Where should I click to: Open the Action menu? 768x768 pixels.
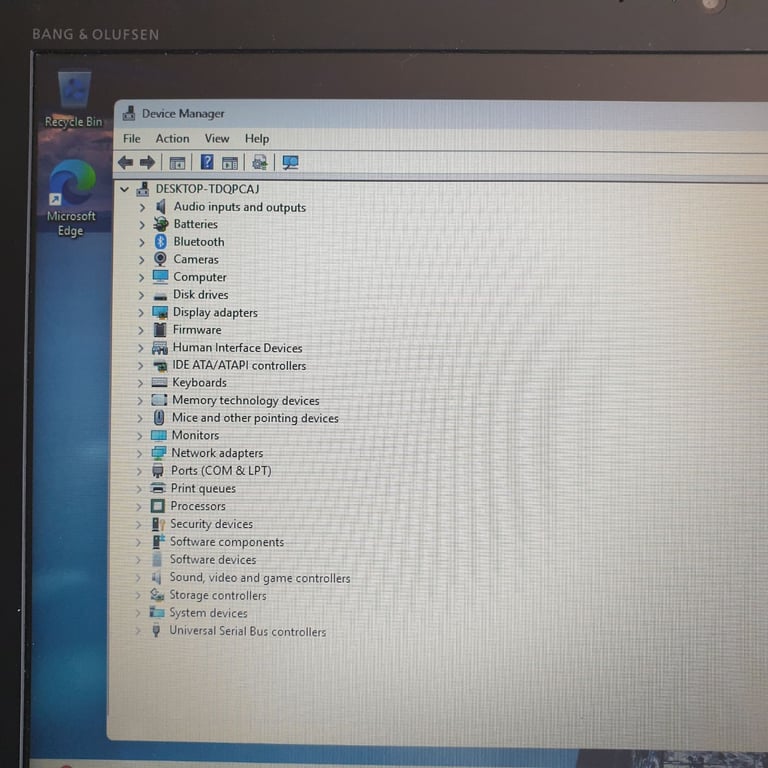[x=172, y=139]
